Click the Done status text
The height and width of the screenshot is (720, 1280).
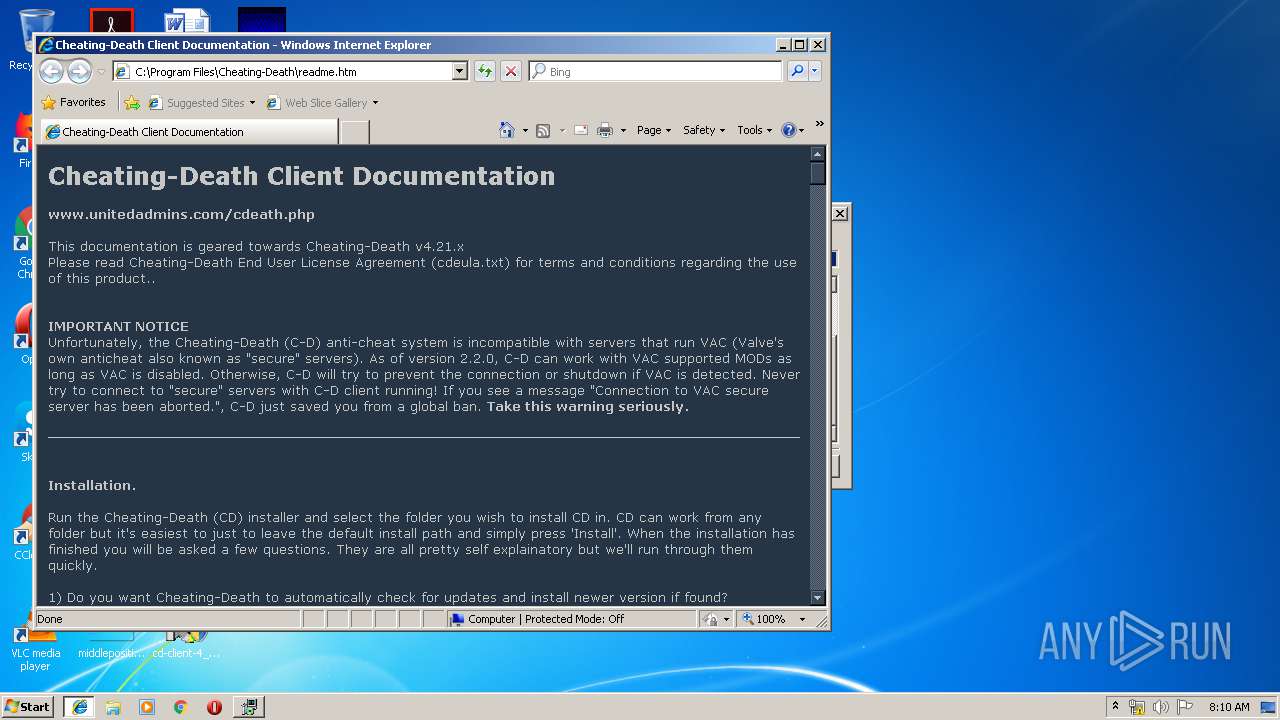[x=50, y=619]
